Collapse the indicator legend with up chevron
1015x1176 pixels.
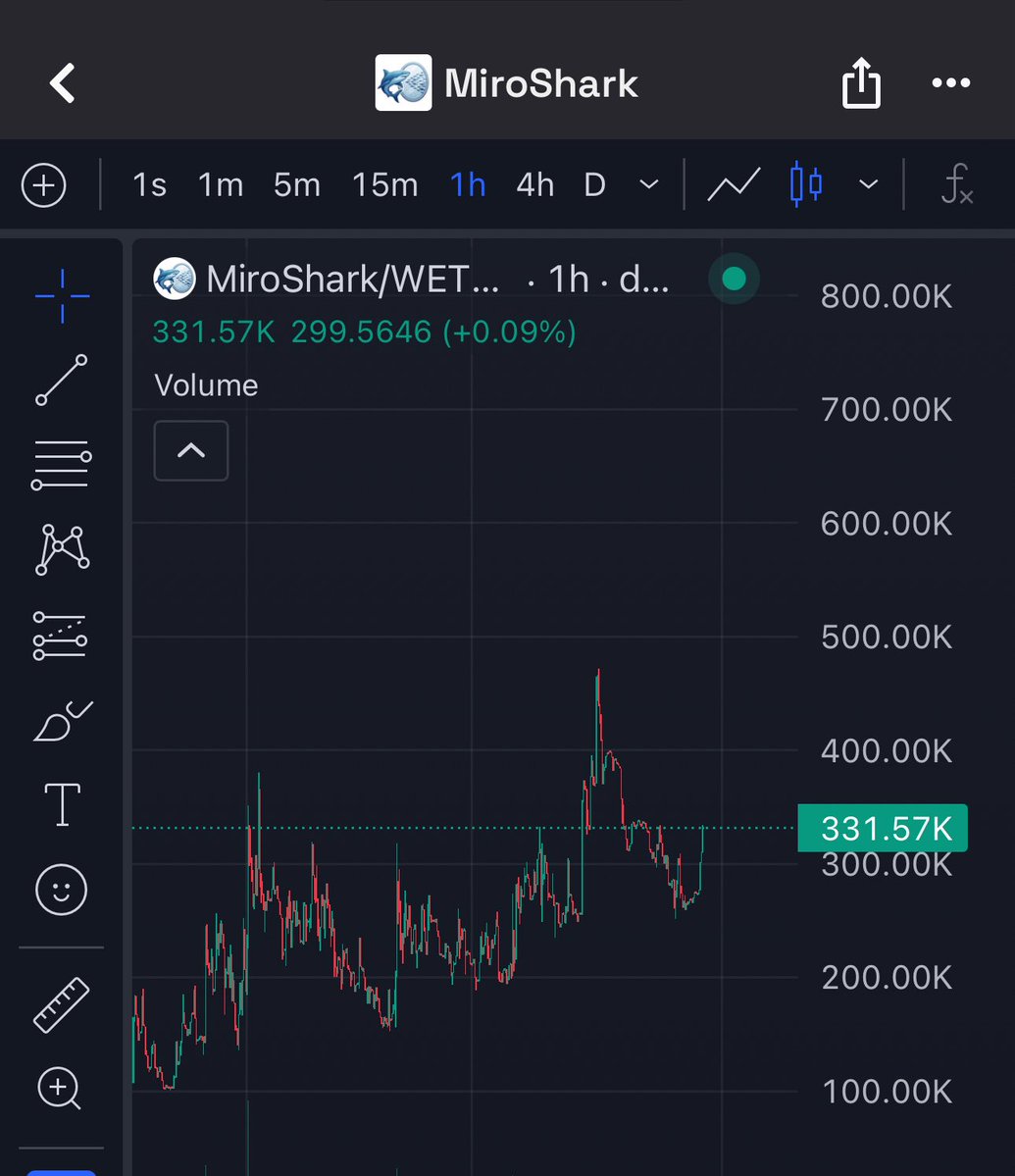click(191, 451)
